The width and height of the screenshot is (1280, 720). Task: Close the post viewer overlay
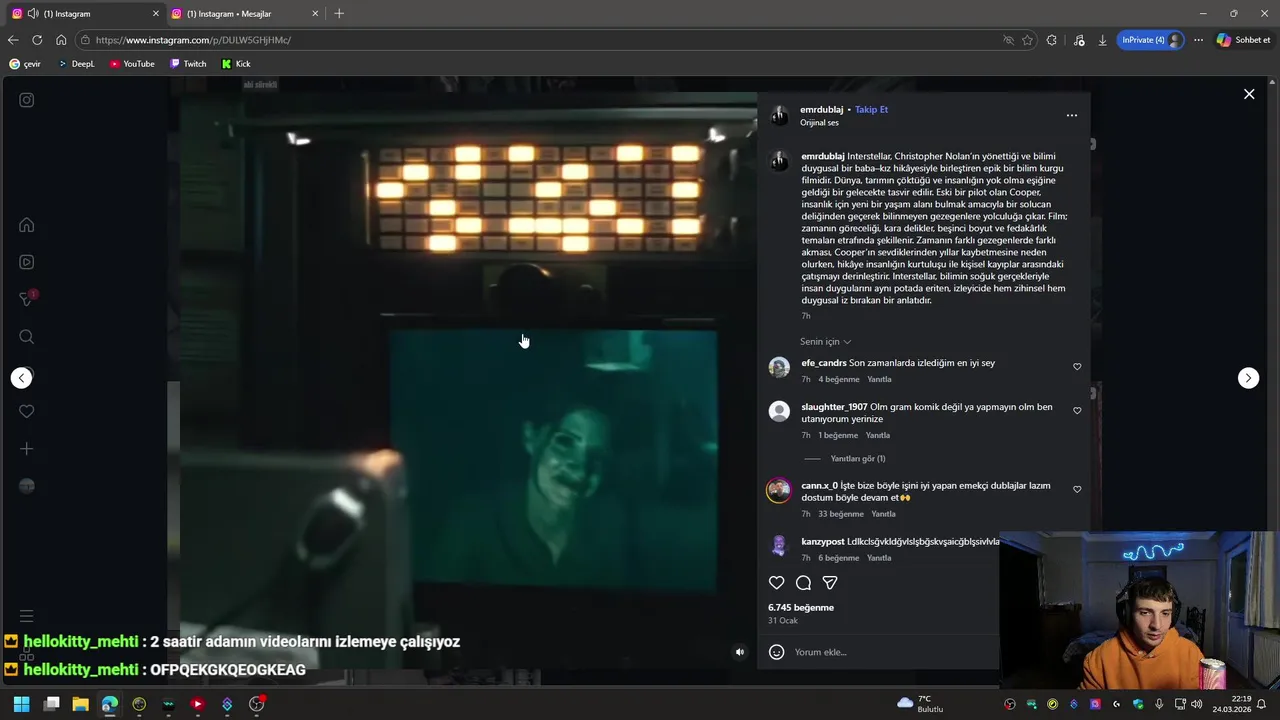1249,94
